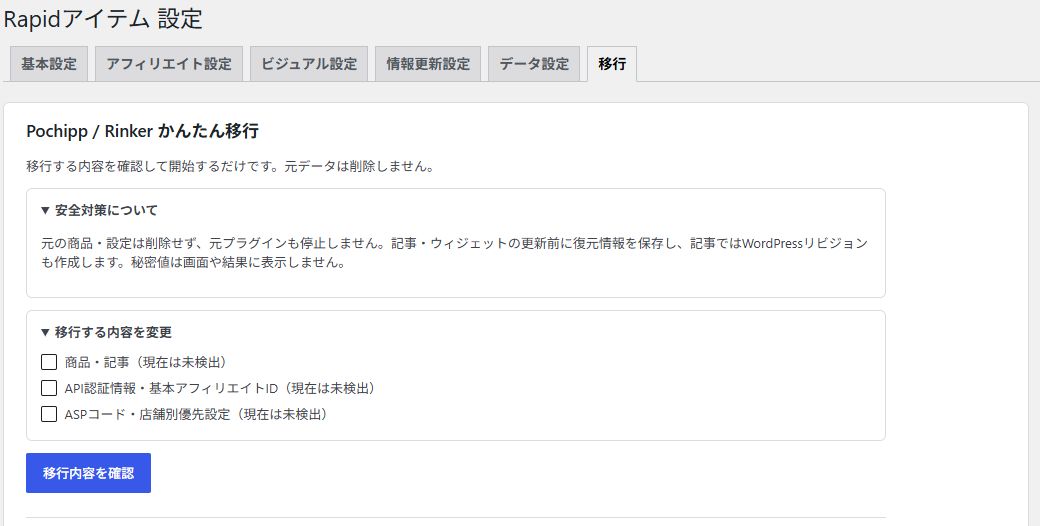Switch to the アフィリエイト設定 tab

168,64
